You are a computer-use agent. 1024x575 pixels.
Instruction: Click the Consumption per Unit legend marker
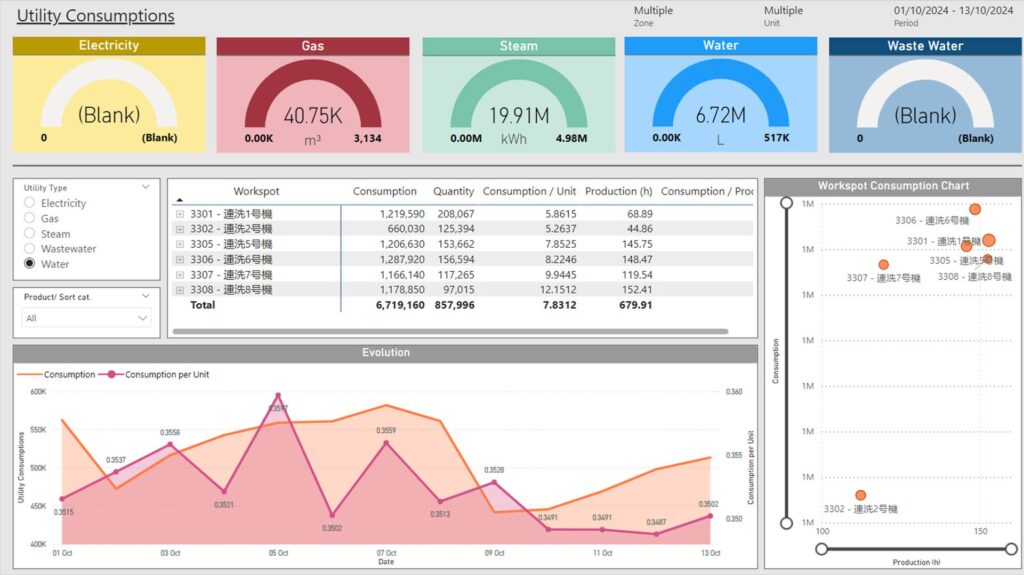tap(112, 375)
